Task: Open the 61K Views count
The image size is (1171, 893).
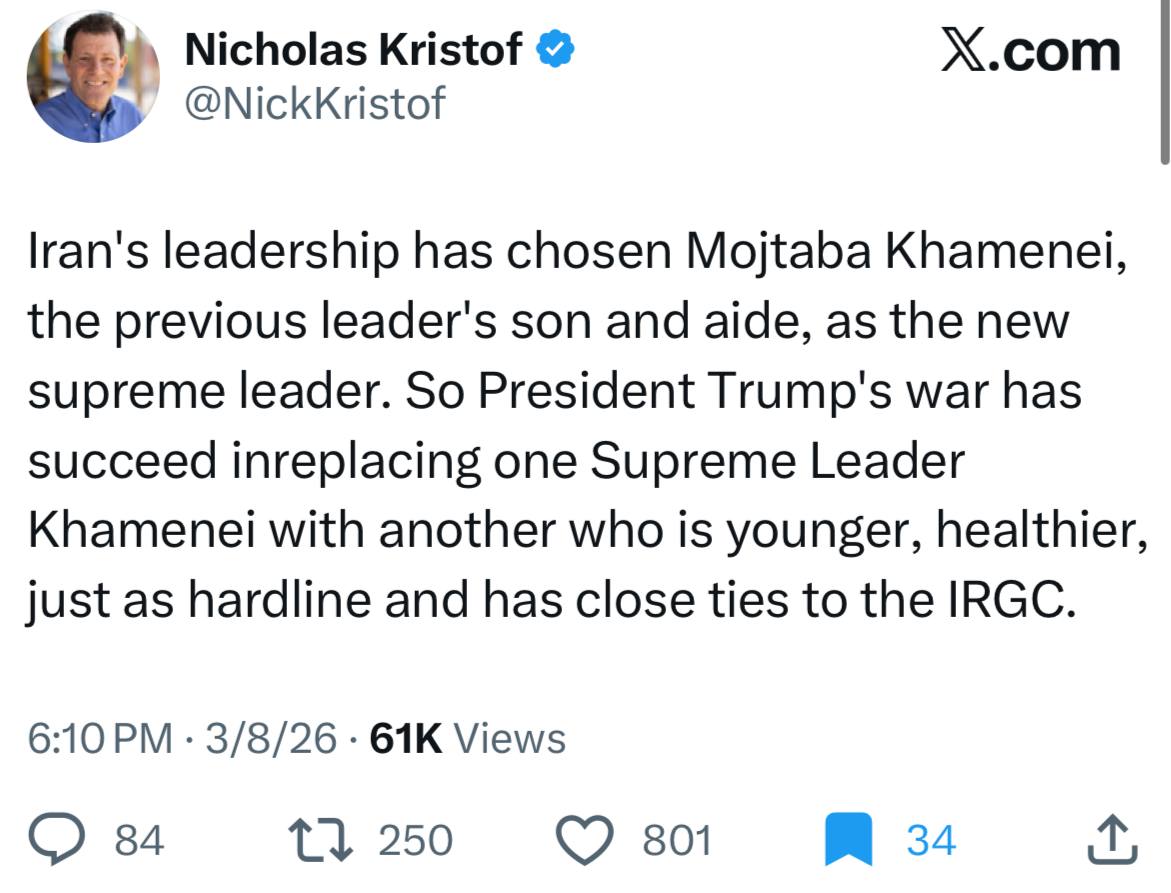Action: point(467,739)
